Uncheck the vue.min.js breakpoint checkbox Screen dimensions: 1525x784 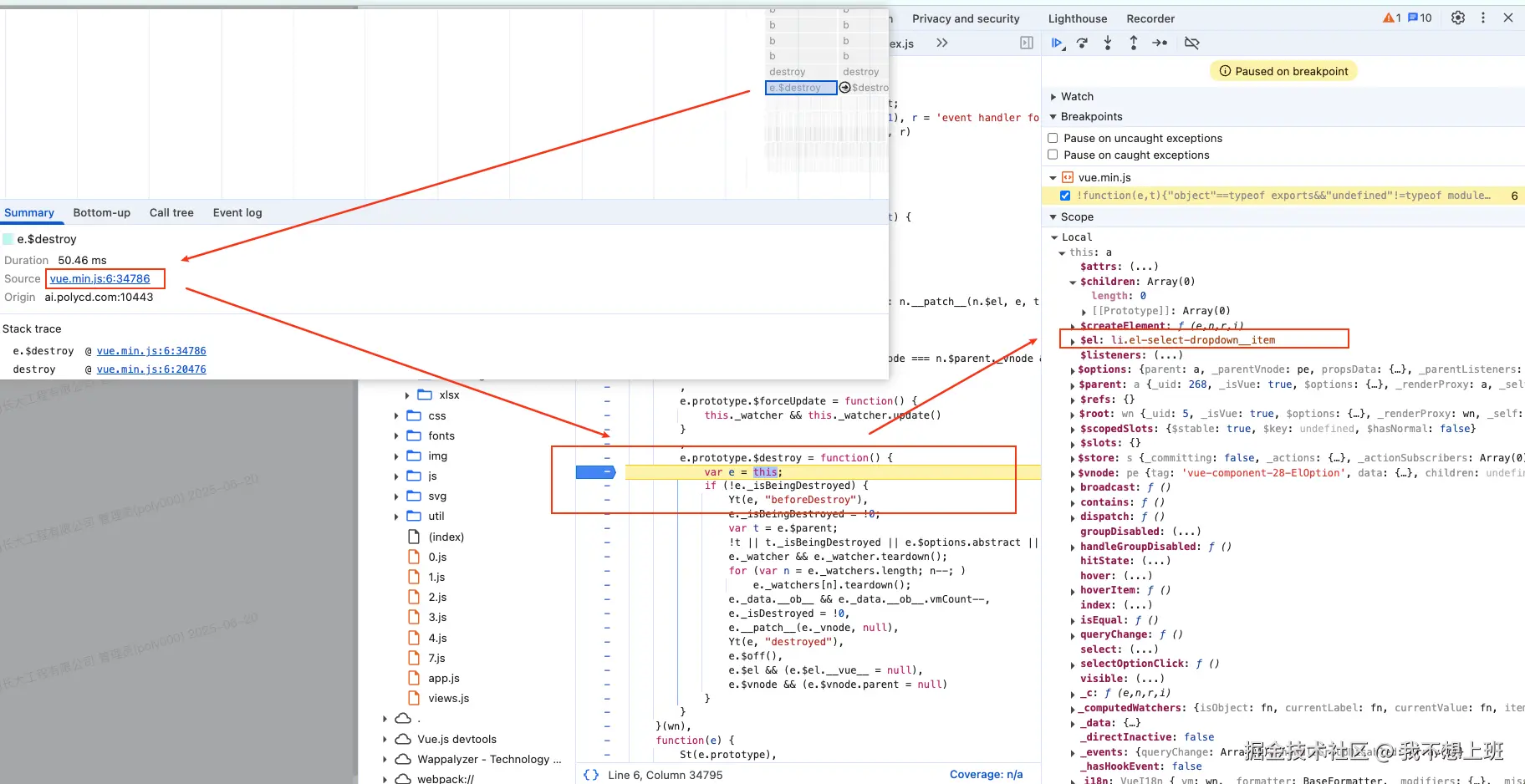tap(1065, 196)
